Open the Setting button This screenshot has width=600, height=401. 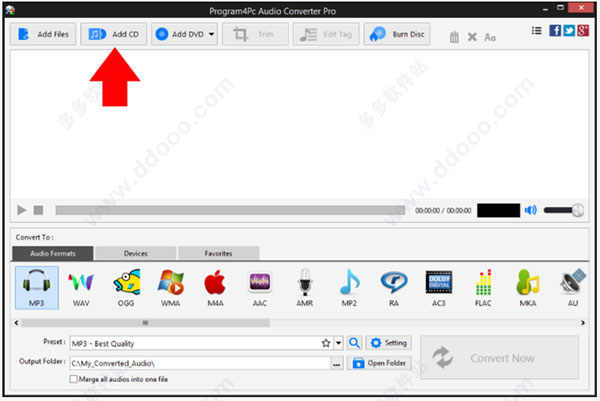coord(389,343)
